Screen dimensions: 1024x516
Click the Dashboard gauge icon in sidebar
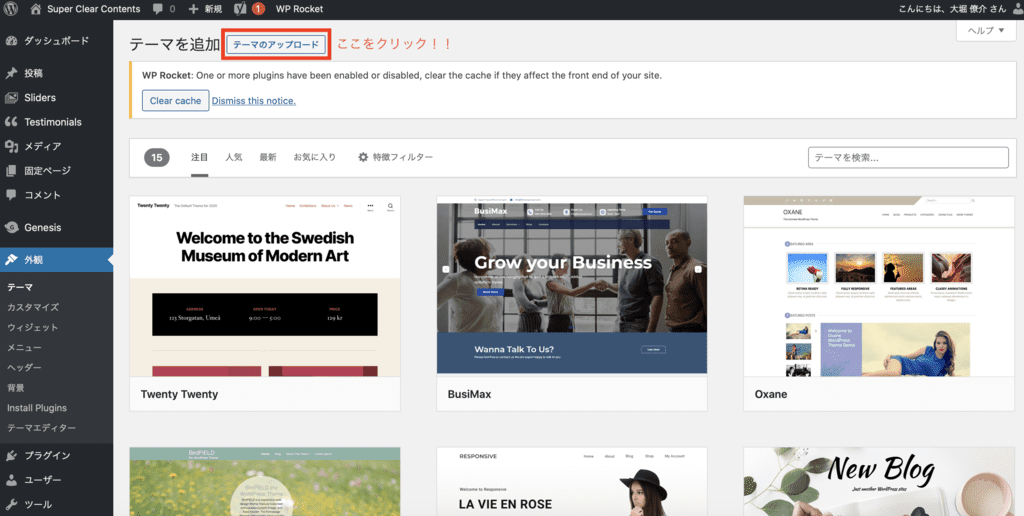[x=11, y=41]
